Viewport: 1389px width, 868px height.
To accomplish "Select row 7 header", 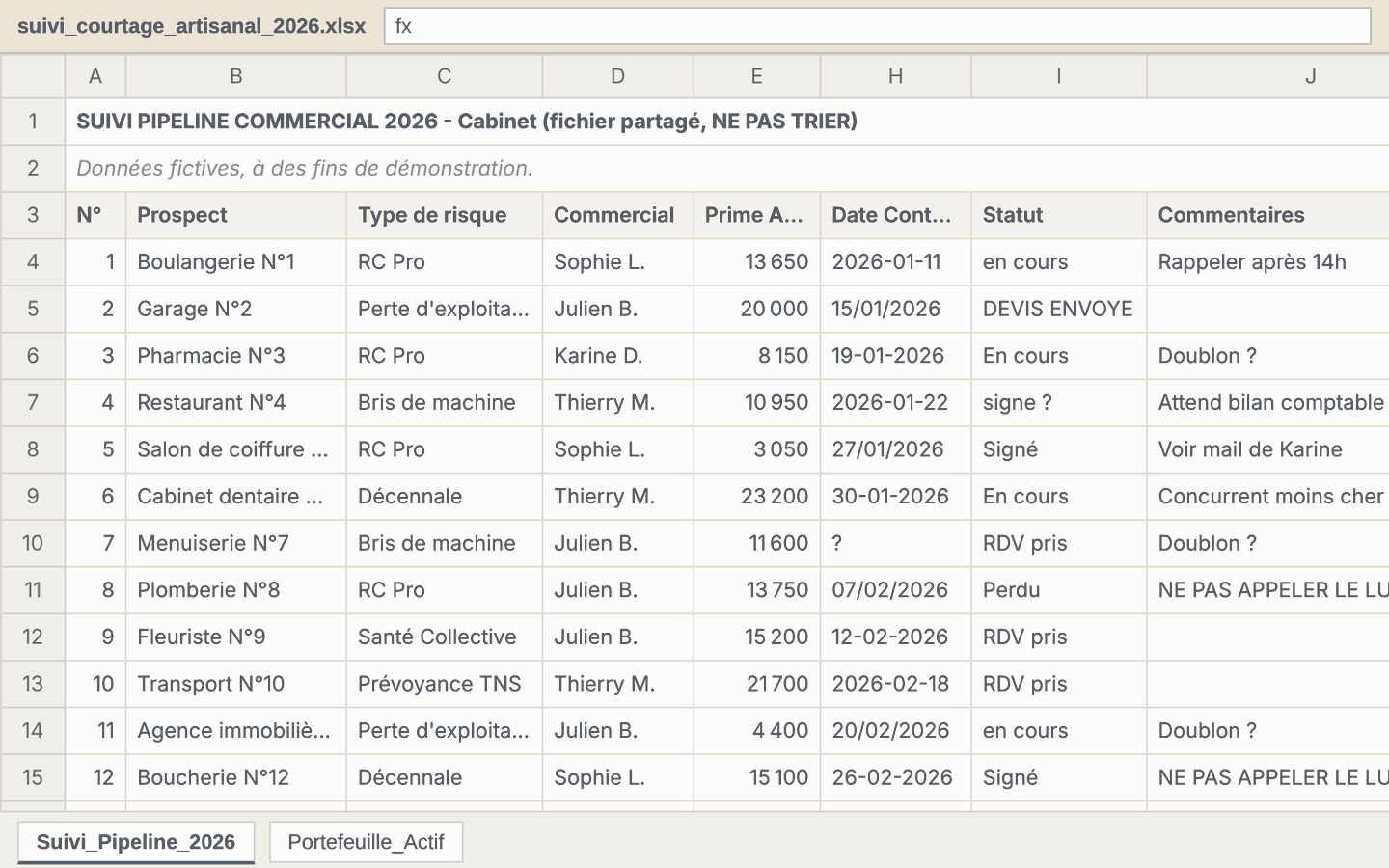I will [x=33, y=402].
